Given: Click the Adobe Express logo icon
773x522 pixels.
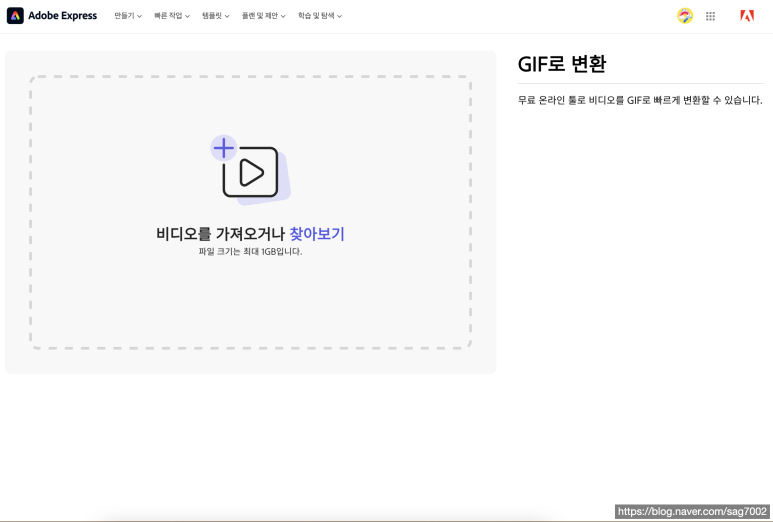Looking at the screenshot, I should click(15, 16).
